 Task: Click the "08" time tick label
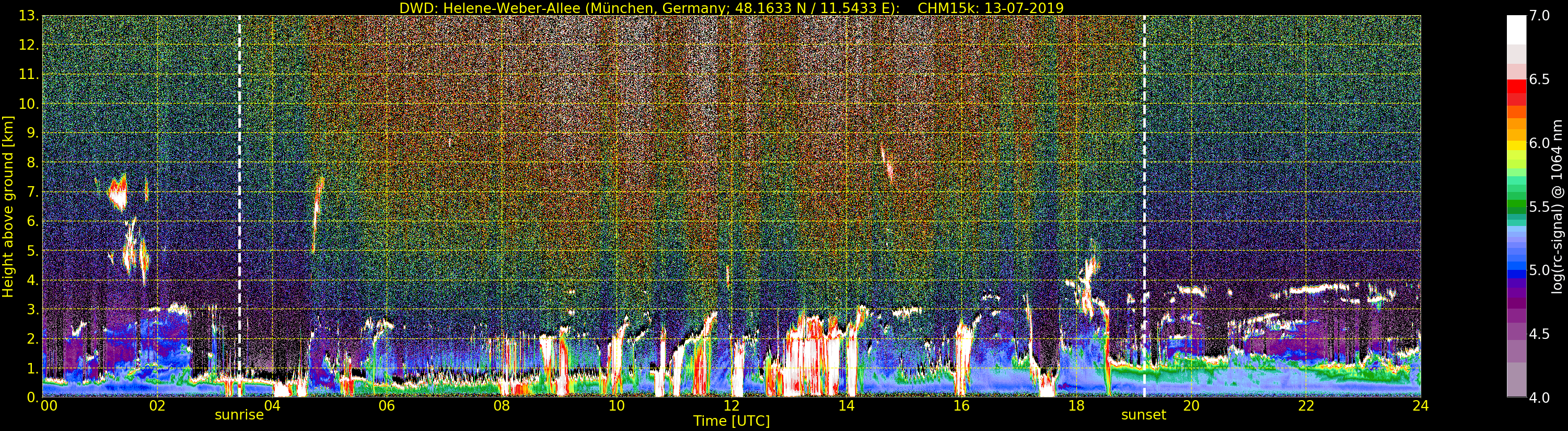click(x=502, y=406)
